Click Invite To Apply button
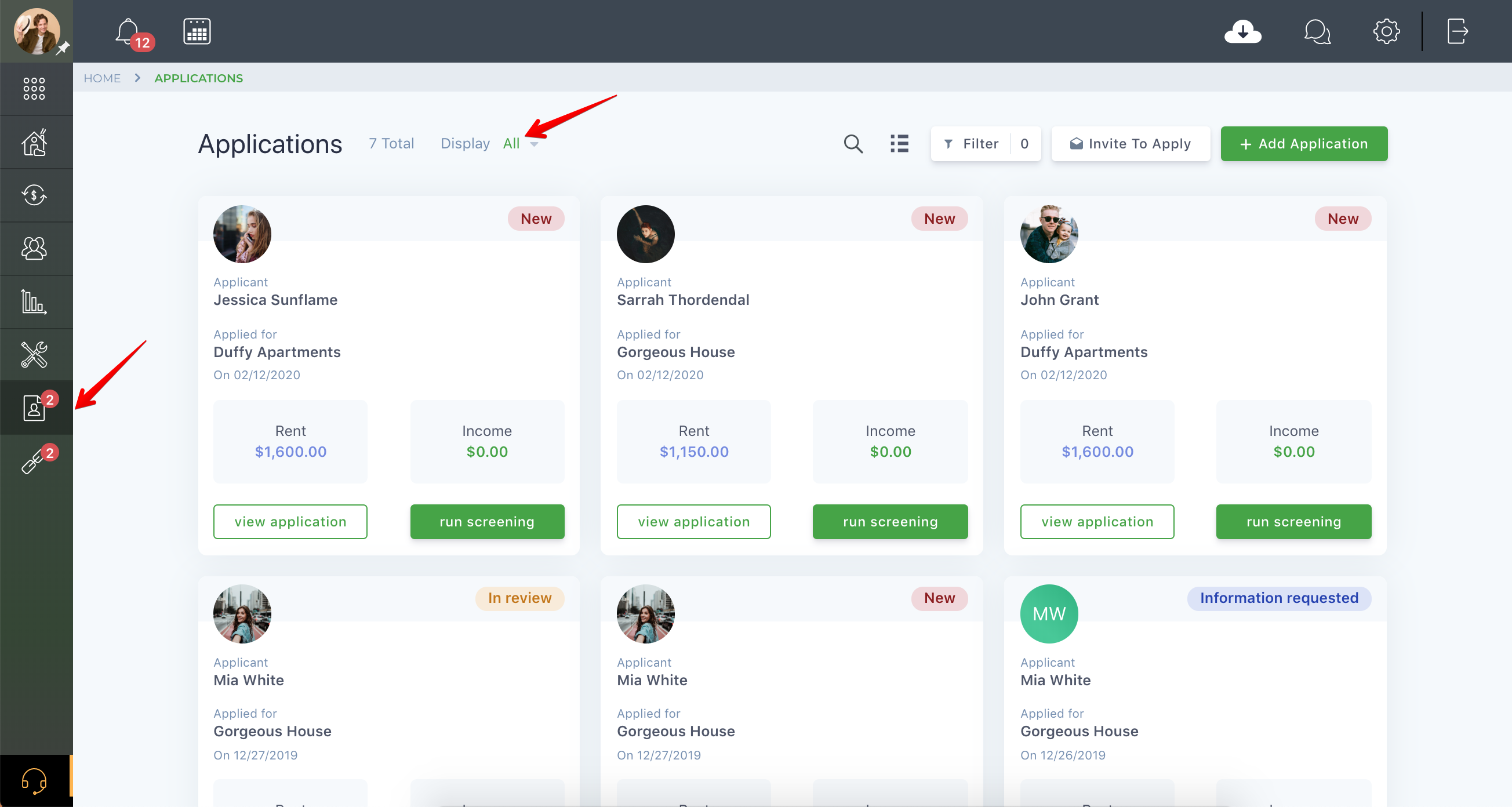This screenshot has height=807, width=1512. [x=1131, y=144]
